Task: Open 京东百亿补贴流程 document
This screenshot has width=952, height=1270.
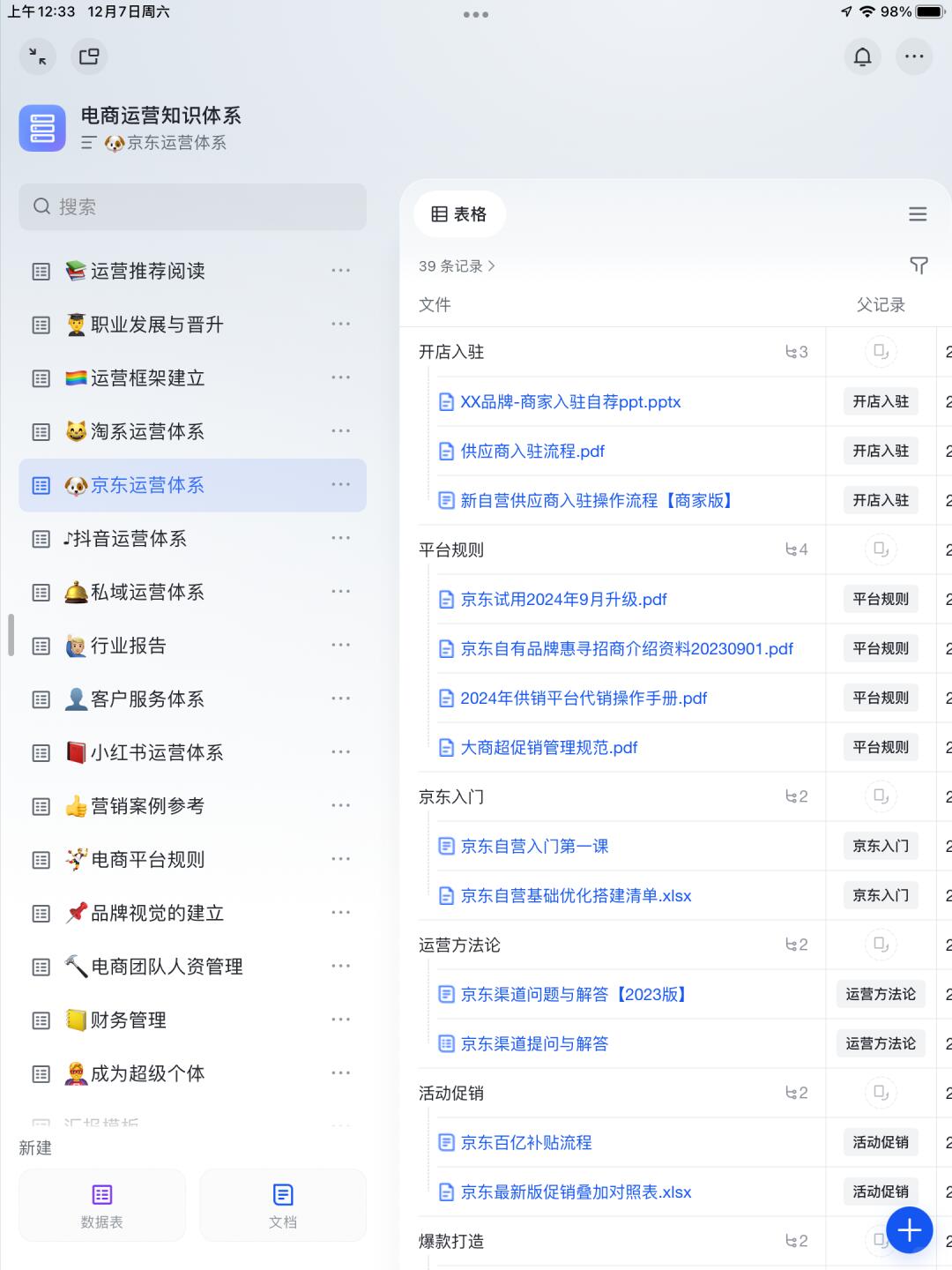Action: (526, 1143)
